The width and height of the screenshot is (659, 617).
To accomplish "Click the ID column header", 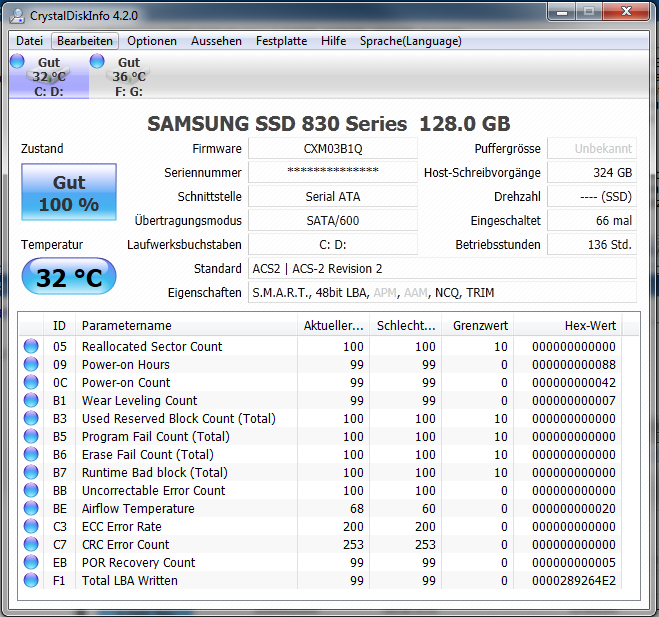I will (x=59, y=325).
